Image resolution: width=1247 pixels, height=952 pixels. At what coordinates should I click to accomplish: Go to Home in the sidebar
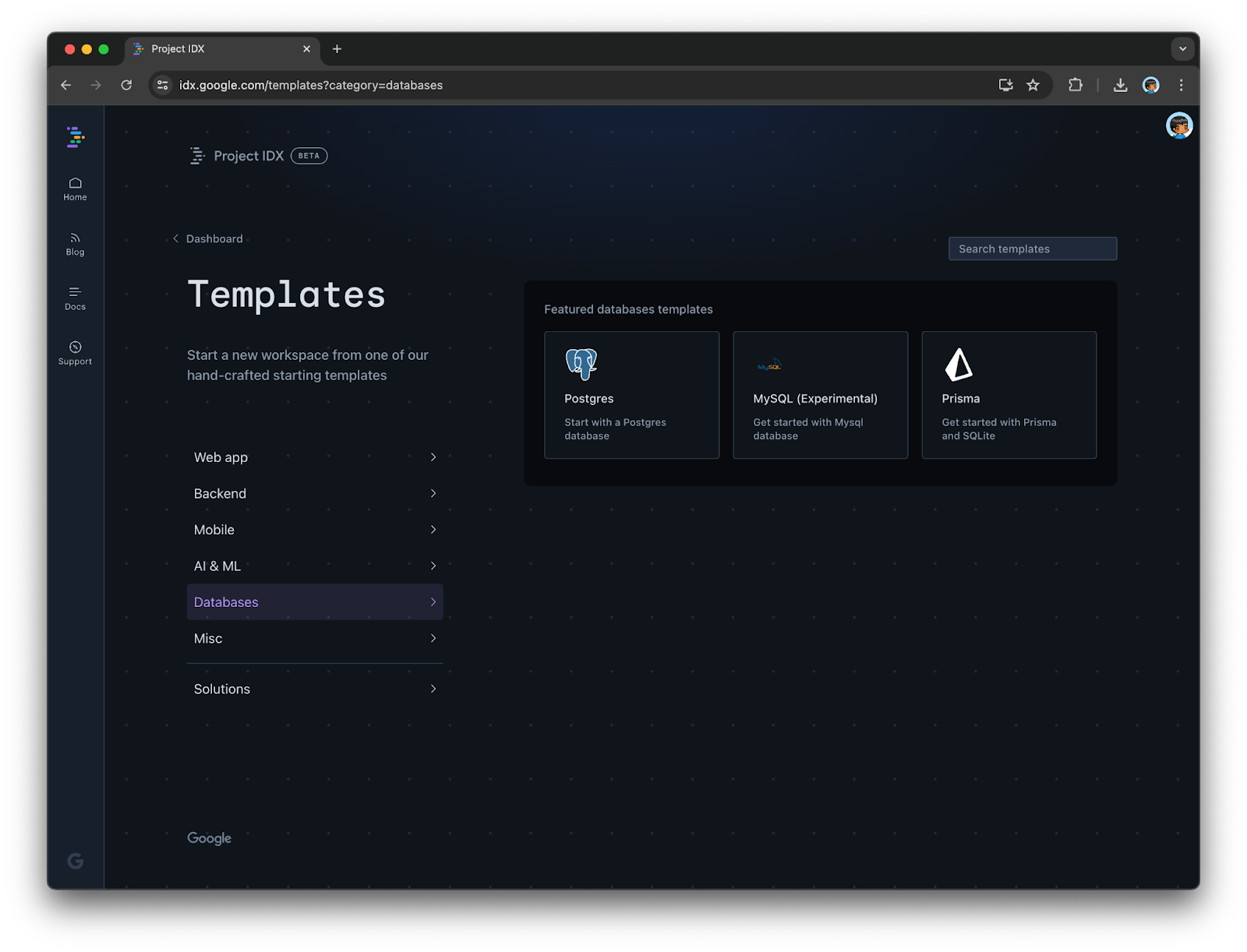pyautogui.click(x=76, y=189)
